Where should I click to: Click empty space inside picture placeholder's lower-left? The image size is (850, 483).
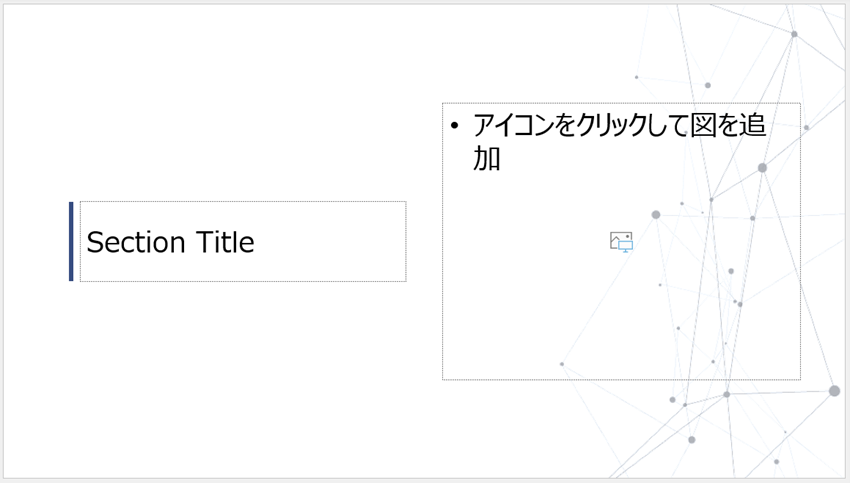click(x=490, y=340)
